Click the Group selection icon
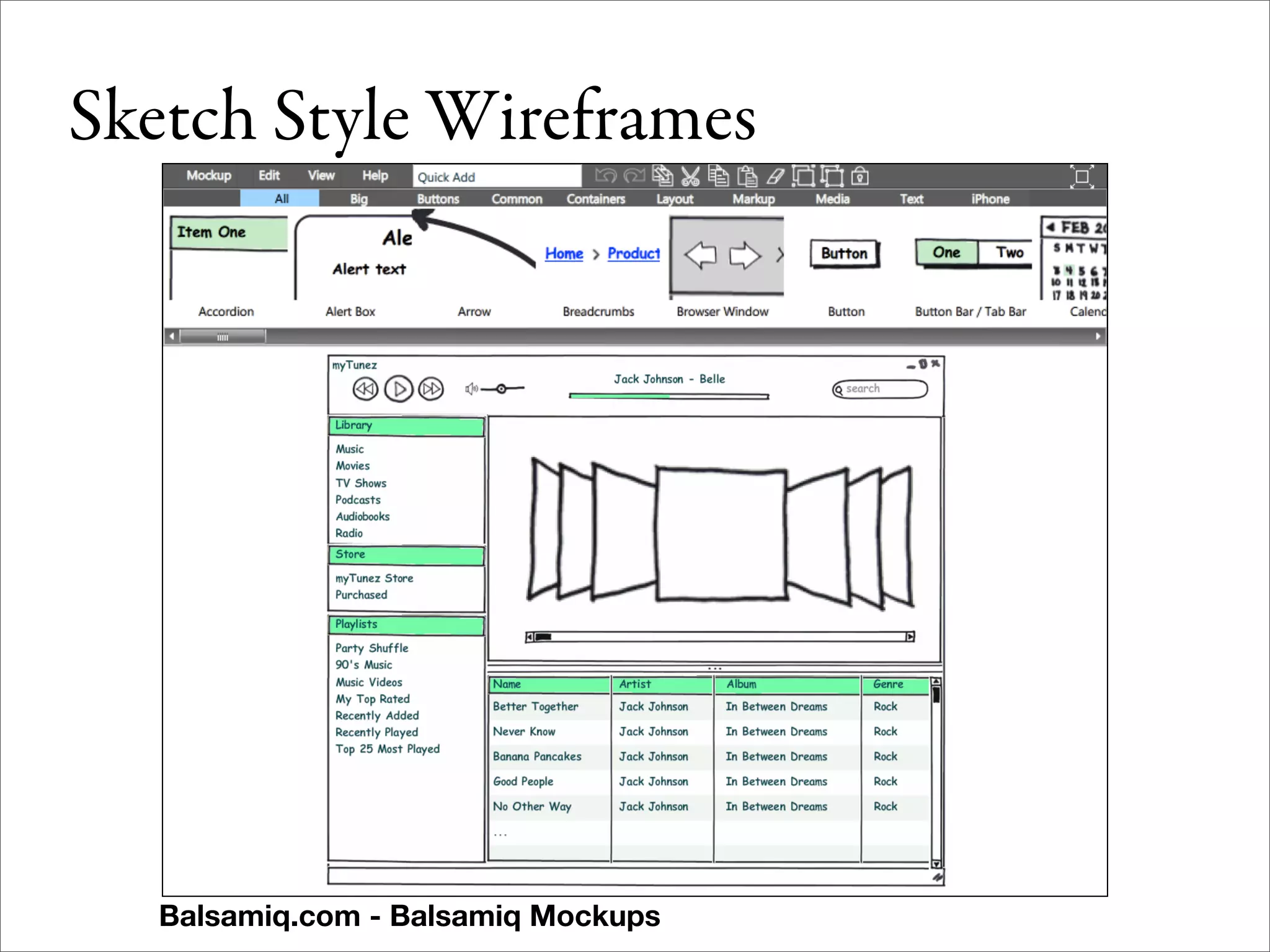The width and height of the screenshot is (1270, 952). [804, 177]
